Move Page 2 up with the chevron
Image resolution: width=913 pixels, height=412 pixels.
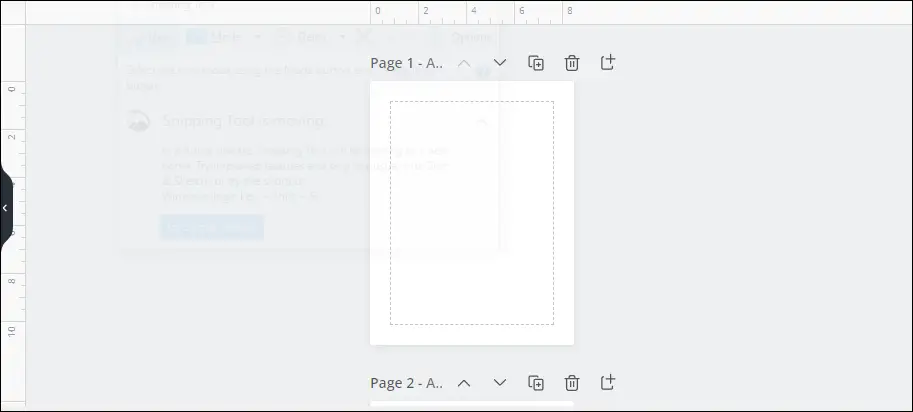[x=464, y=383]
